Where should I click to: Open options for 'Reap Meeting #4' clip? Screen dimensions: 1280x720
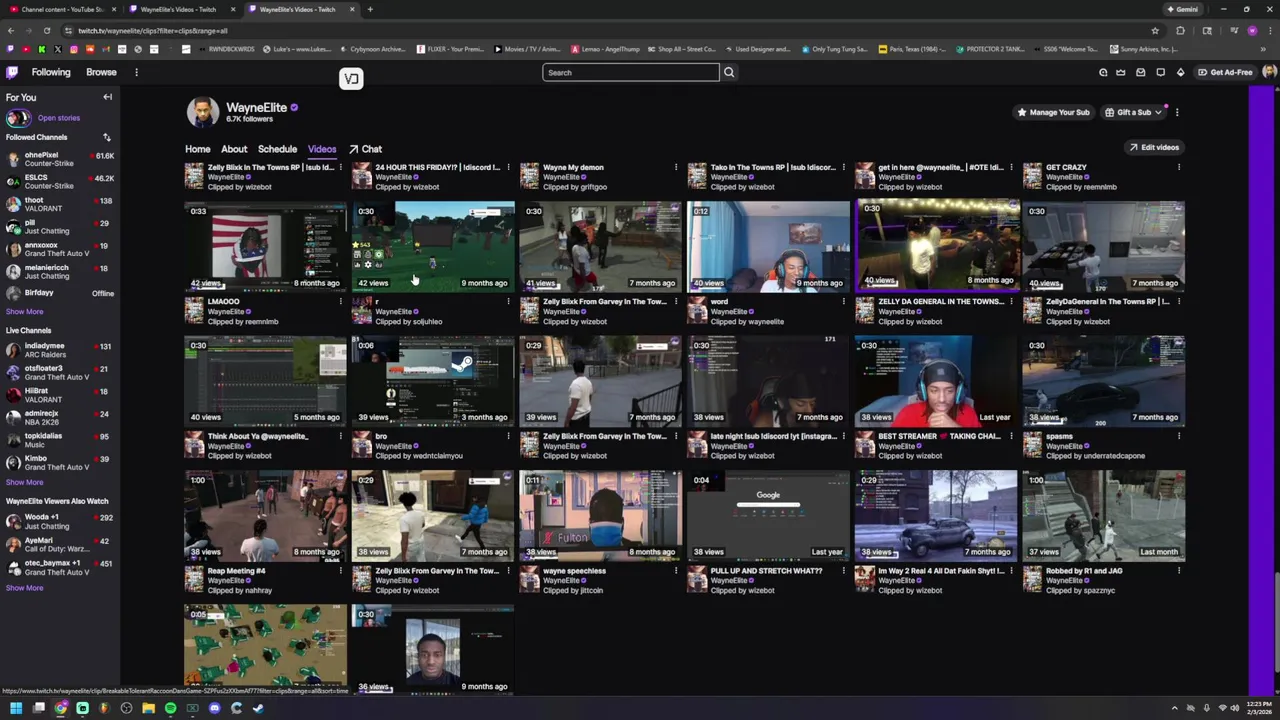coord(341,571)
